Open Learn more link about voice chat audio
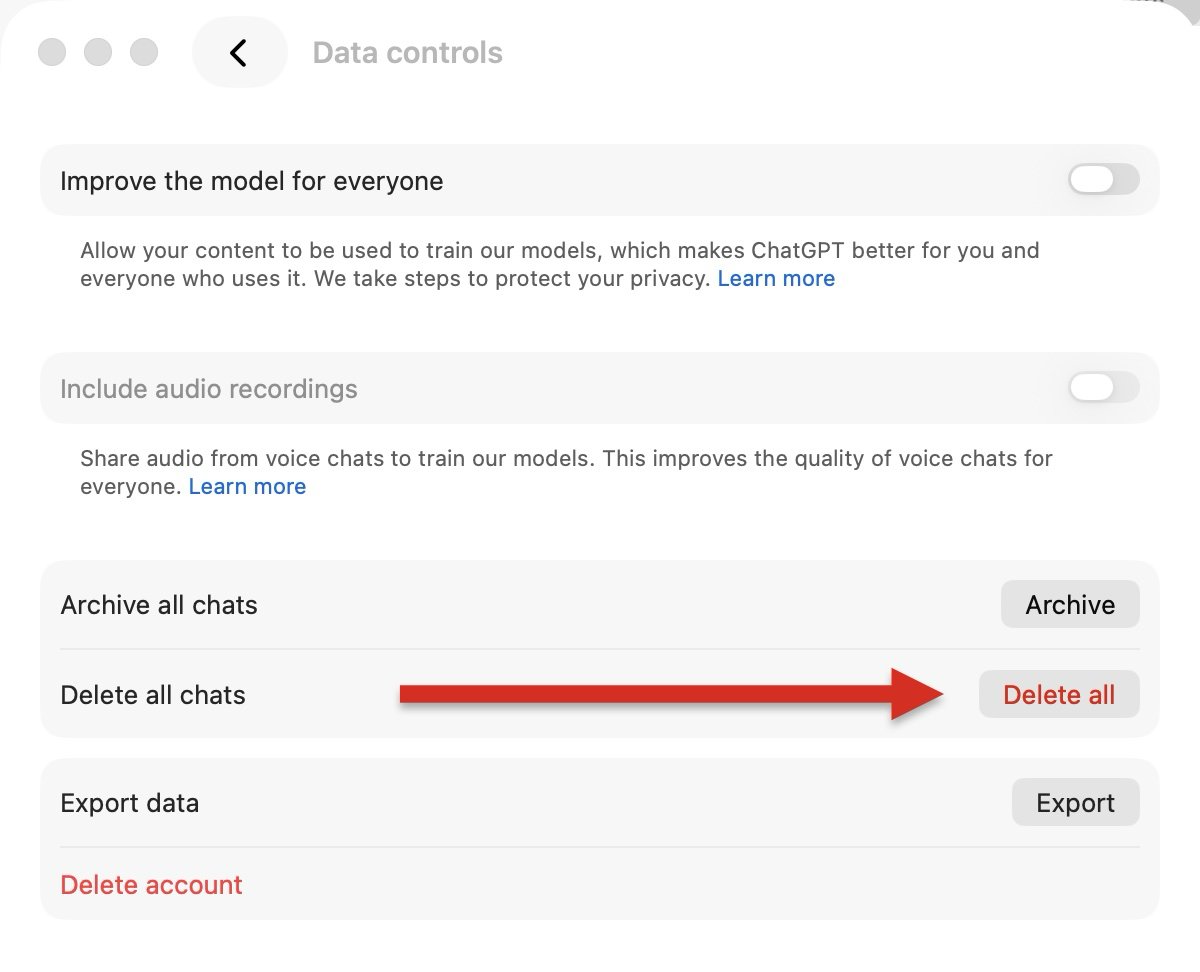Screen dimensions: 1200x972 (x=247, y=487)
